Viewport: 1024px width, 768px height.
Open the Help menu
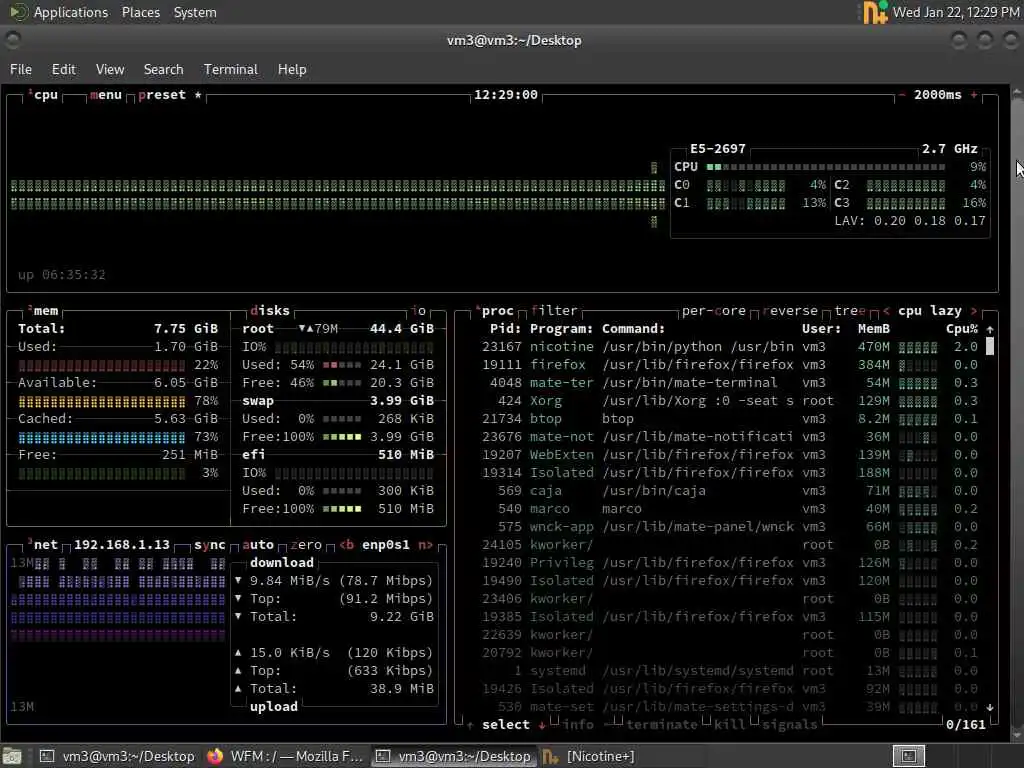(292, 69)
